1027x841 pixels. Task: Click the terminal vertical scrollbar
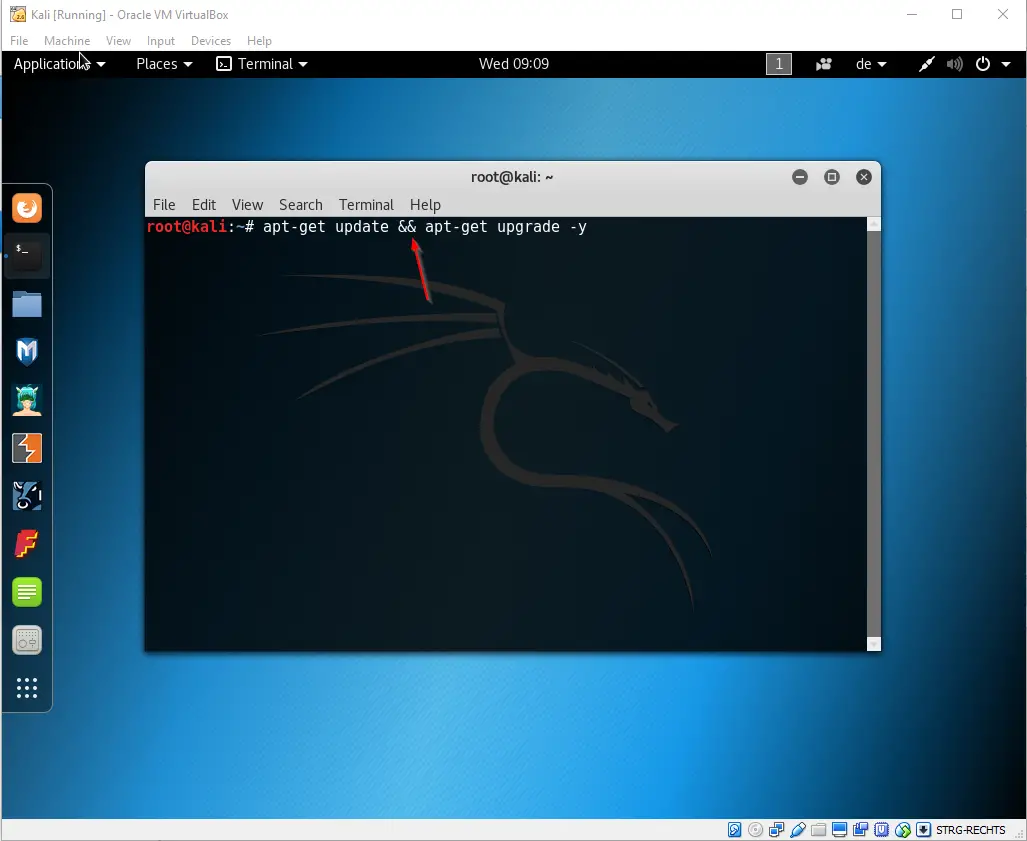pyautogui.click(x=874, y=434)
